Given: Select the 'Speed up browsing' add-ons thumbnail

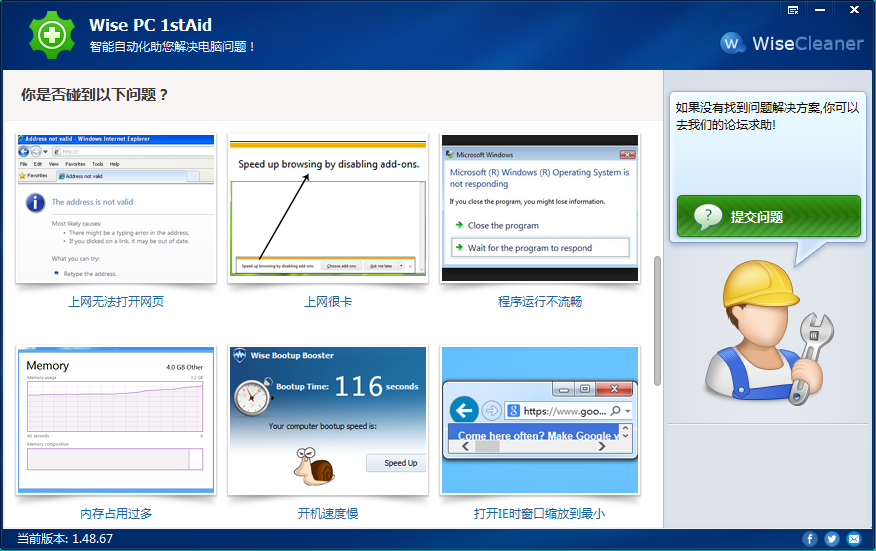Looking at the screenshot, I should click(328, 208).
